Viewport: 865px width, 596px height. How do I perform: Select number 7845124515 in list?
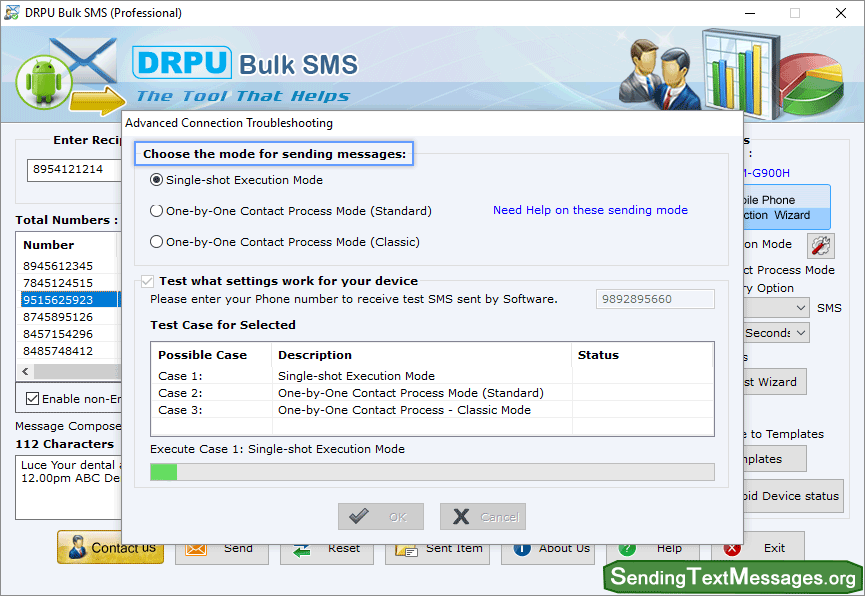(69, 283)
